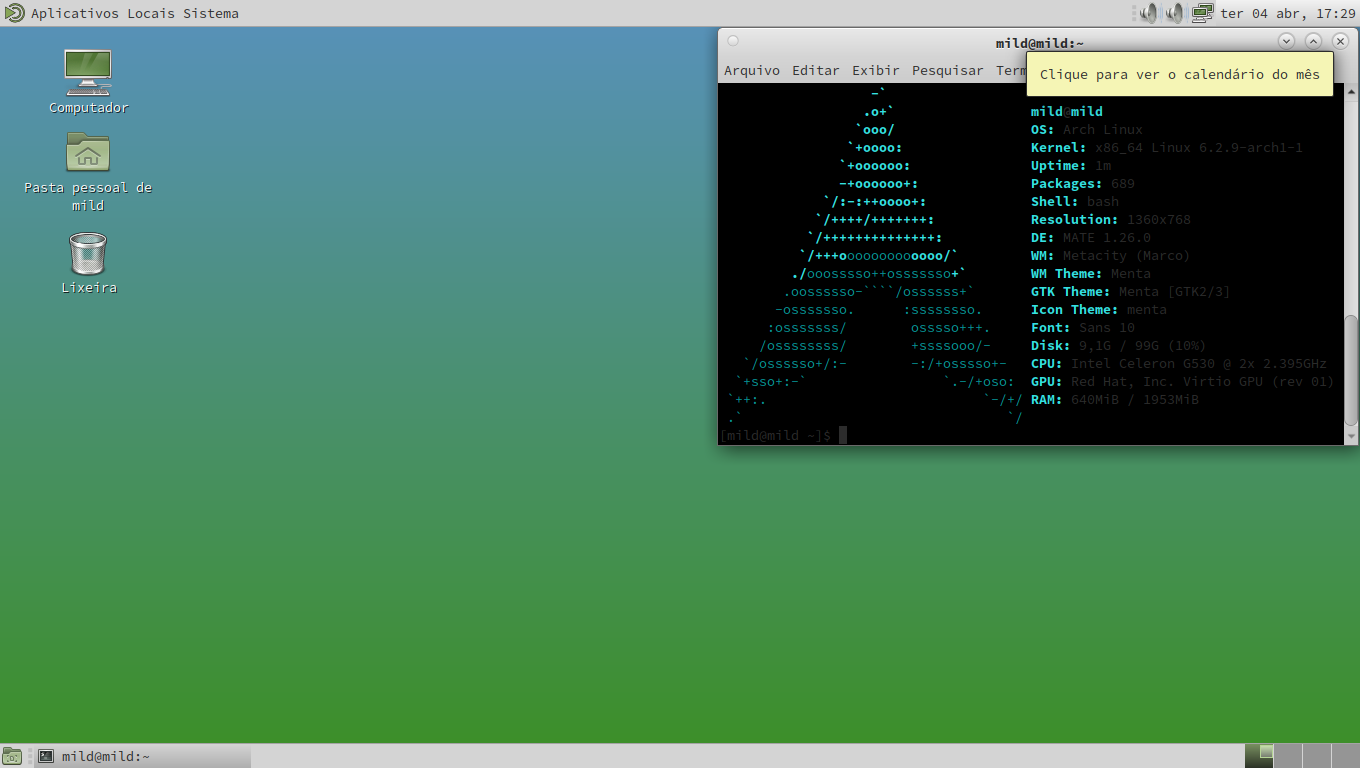Click the calendar tooltip 'Clique para ver o calendário do mês'
Viewport: 1360px width, 768px height.
point(1180,74)
